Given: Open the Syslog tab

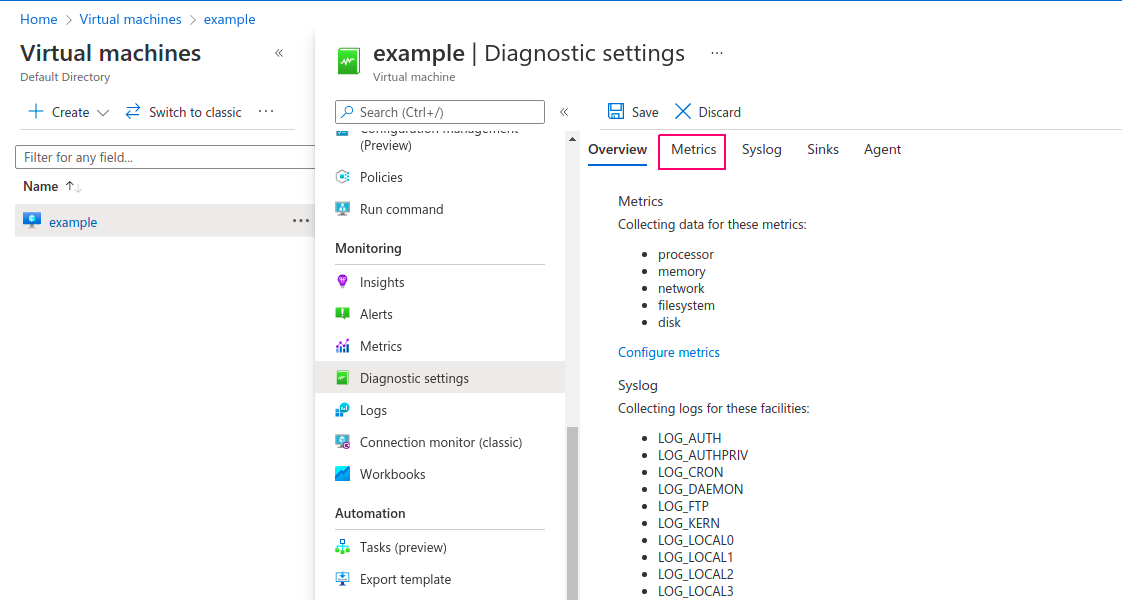Looking at the screenshot, I should tap(761, 149).
